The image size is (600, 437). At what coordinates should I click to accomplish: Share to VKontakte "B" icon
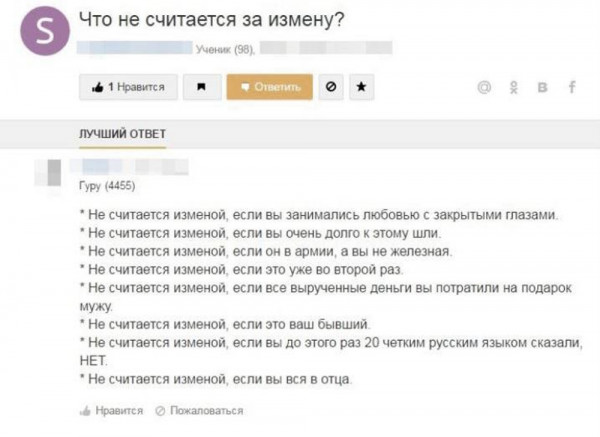[x=543, y=88]
